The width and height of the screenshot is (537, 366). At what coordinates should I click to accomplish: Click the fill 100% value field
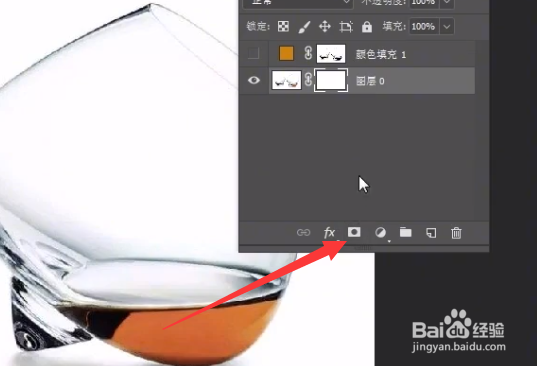pyautogui.click(x=424, y=26)
